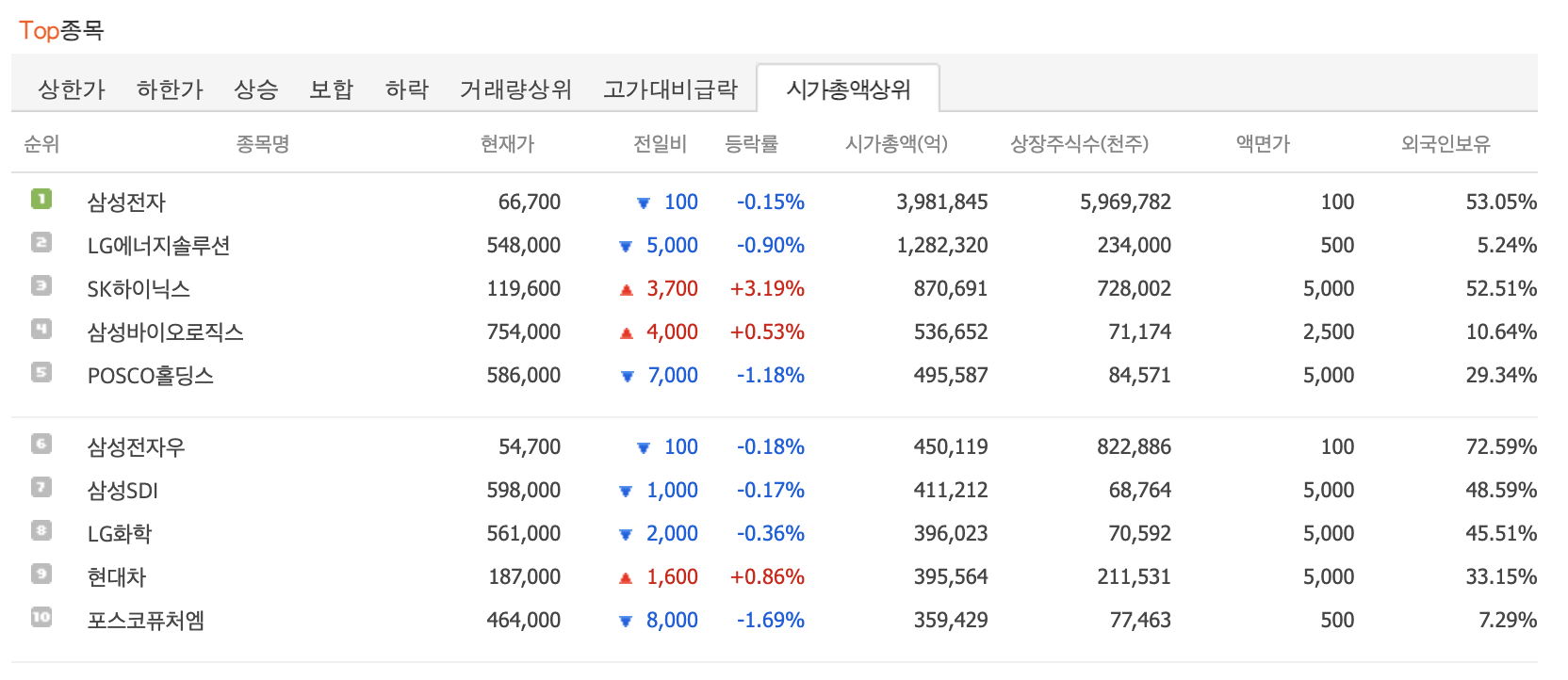
Task: Open 포스코퓨처엠 stock link
Action: tap(145, 620)
